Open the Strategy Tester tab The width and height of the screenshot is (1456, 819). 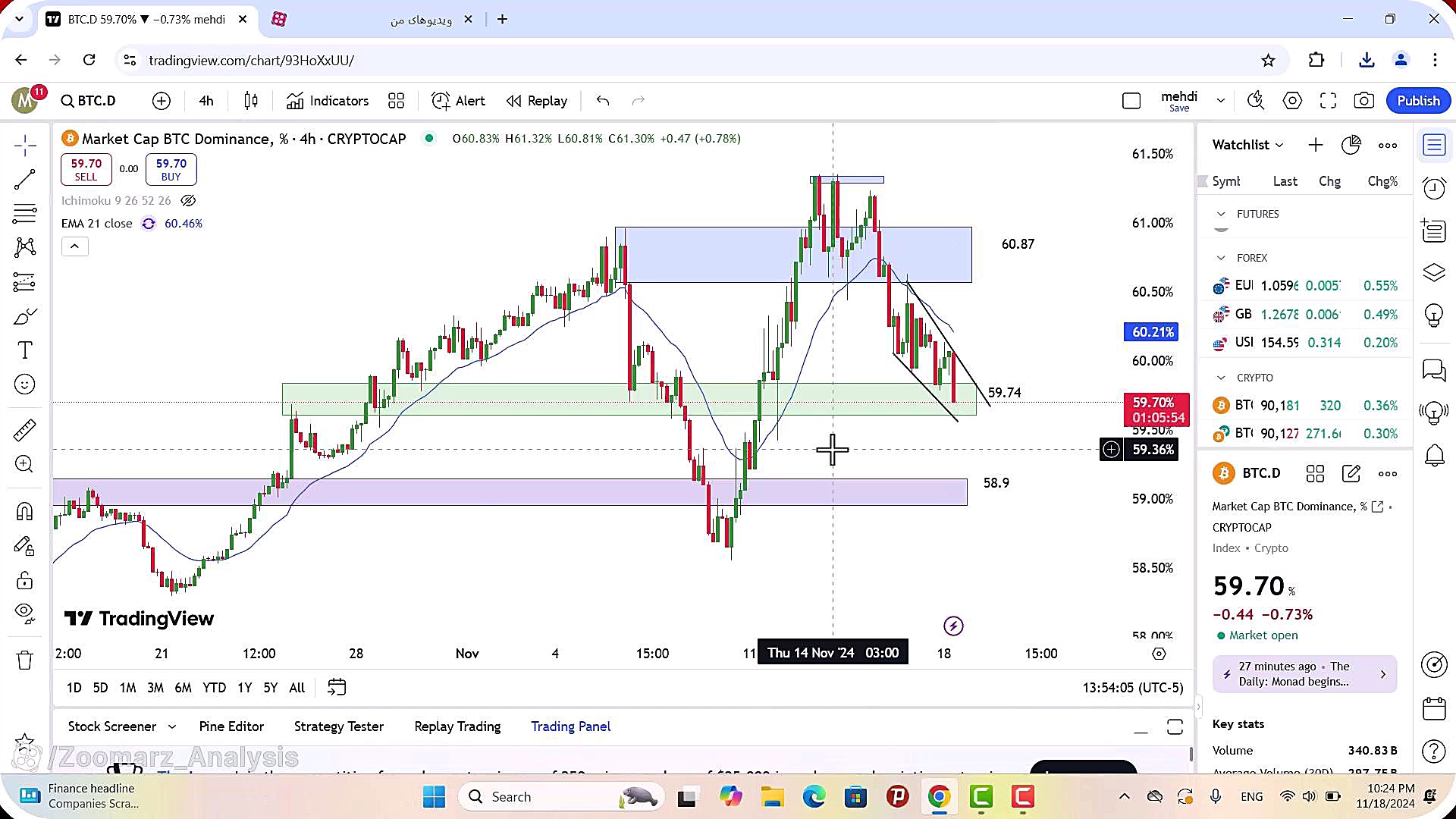[x=338, y=726]
